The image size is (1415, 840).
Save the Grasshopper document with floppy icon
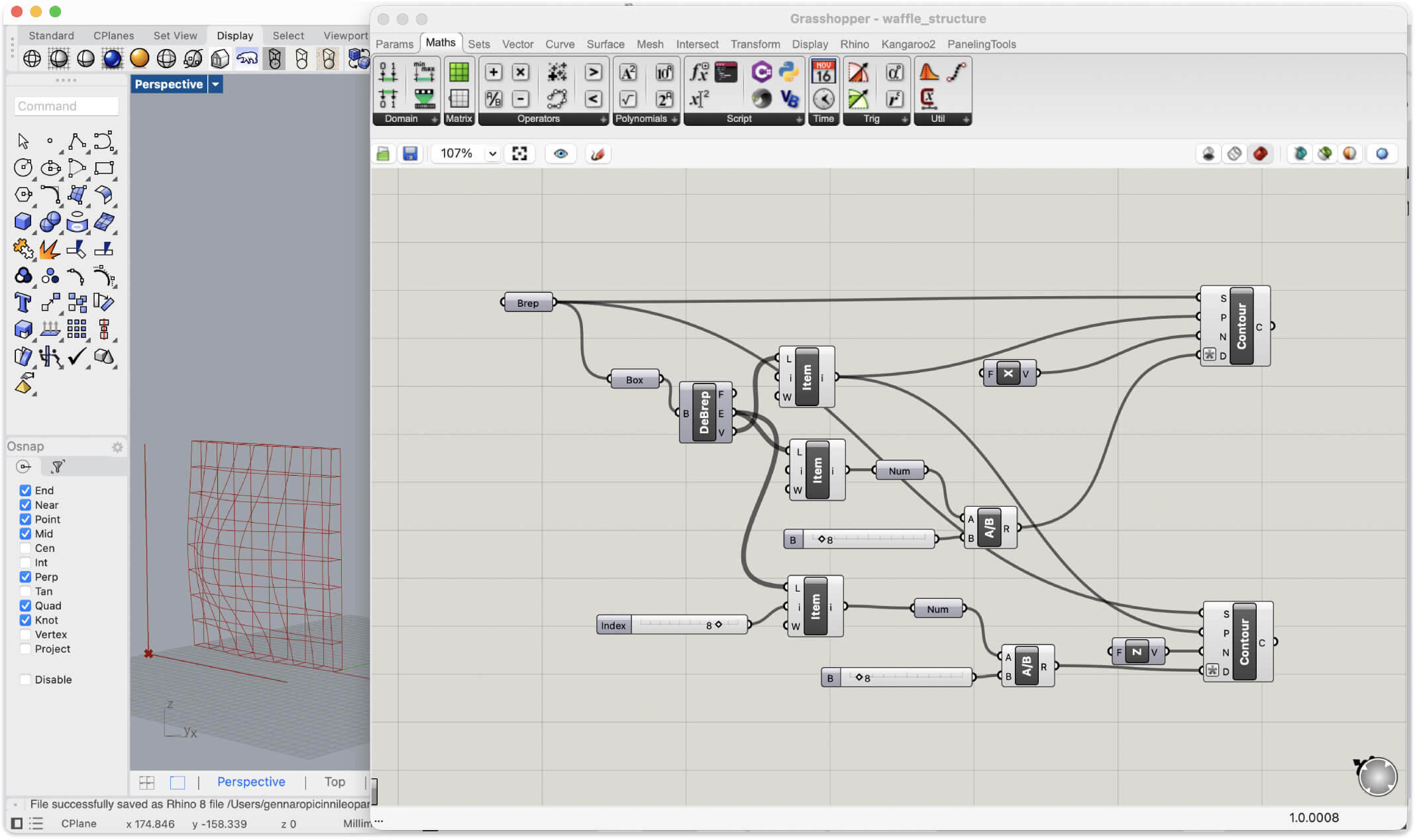tap(410, 154)
